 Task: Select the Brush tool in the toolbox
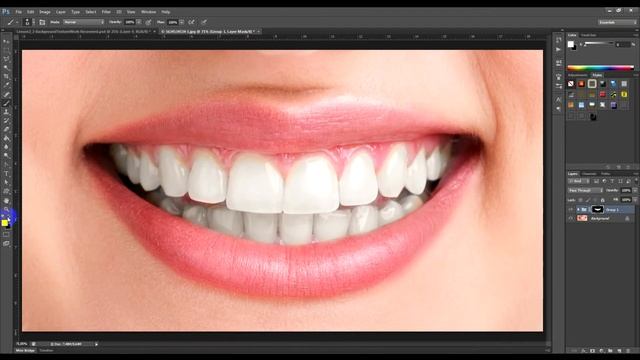[6, 103]
